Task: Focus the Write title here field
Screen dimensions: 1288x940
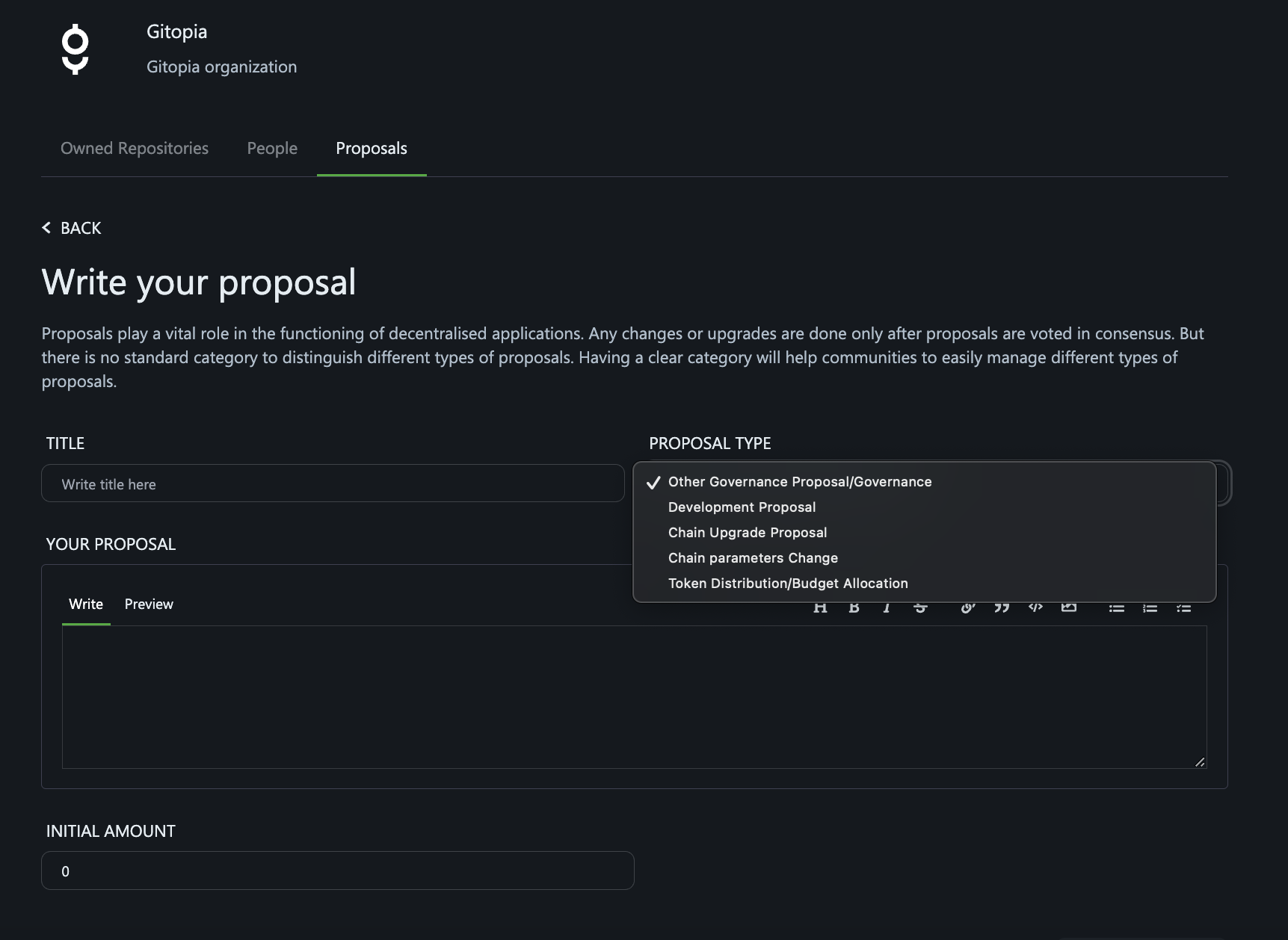Action: 333,483
